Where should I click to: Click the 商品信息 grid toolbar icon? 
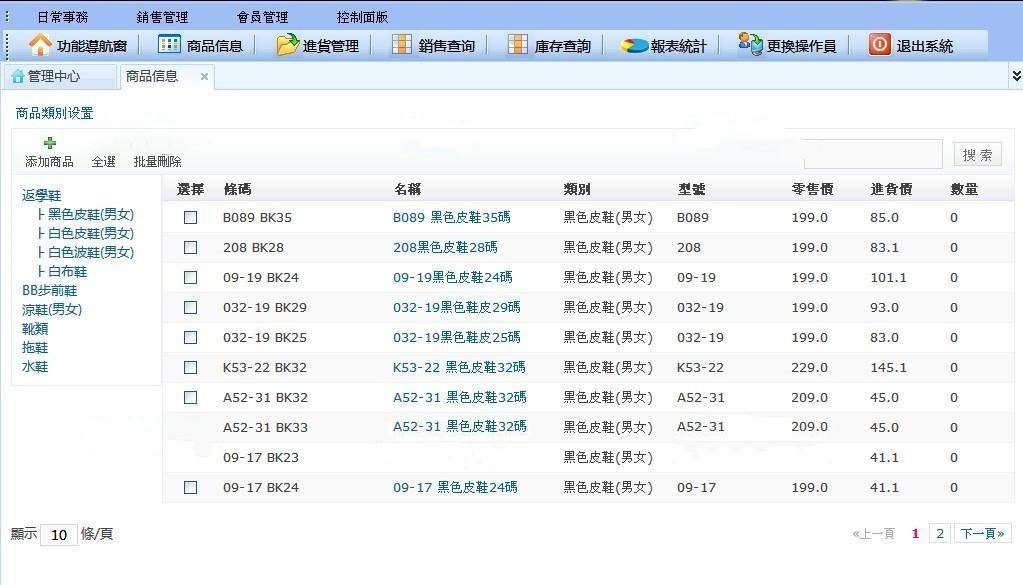click(x=169, y=44)
